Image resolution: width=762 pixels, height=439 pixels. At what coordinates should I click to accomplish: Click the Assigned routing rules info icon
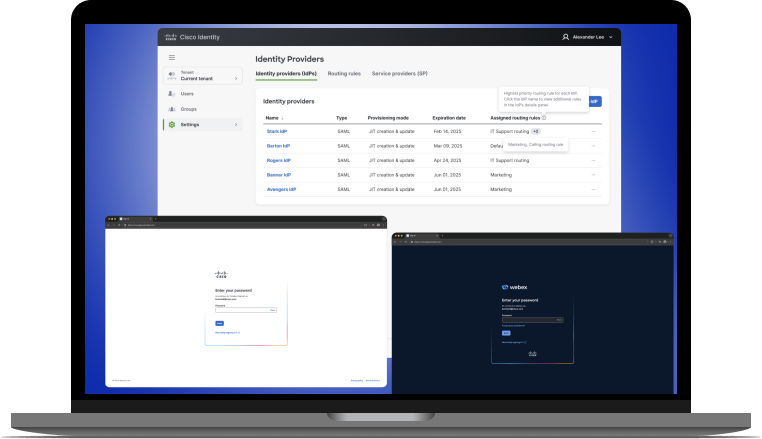[x=544, y=118]
